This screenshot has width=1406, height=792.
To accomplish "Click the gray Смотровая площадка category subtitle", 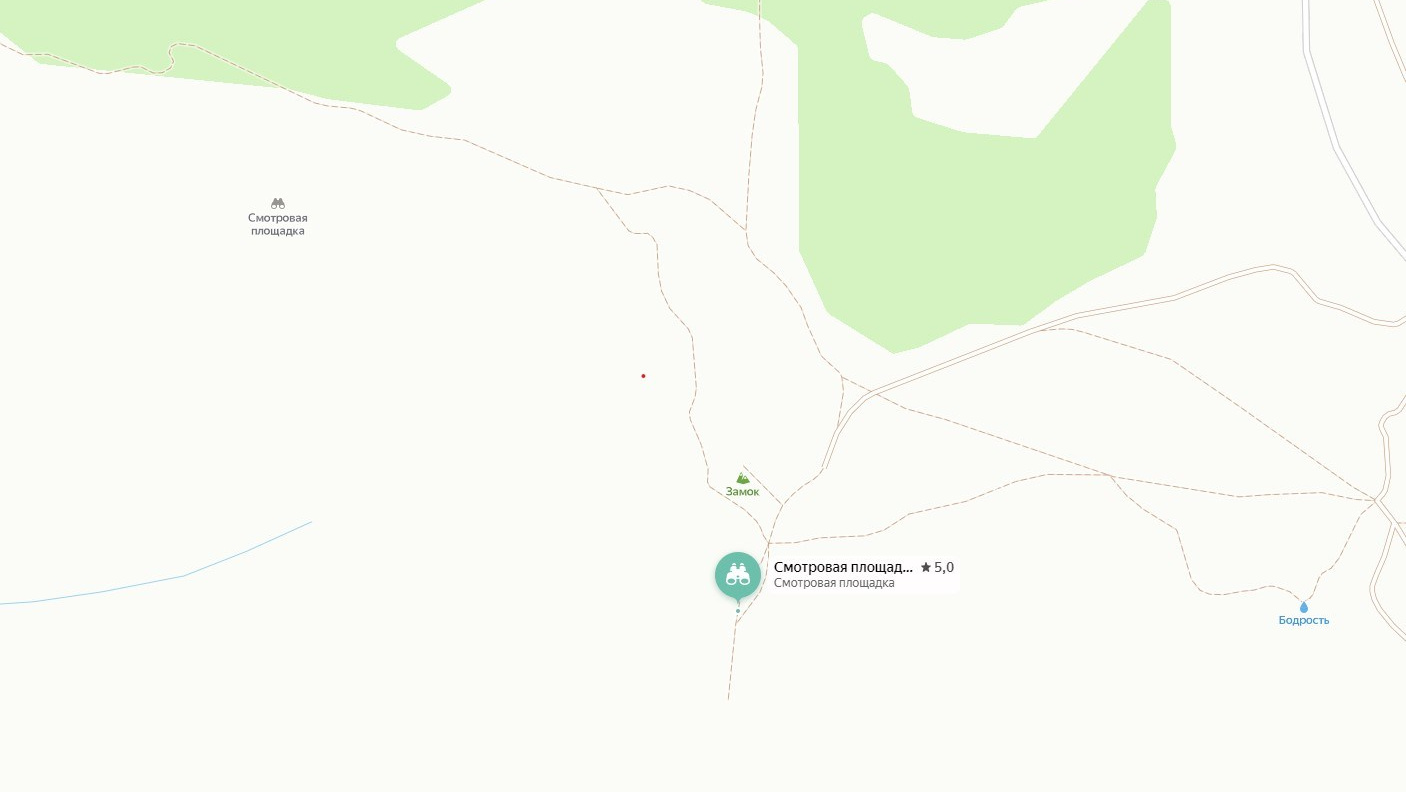I will (x=834, y=583).
